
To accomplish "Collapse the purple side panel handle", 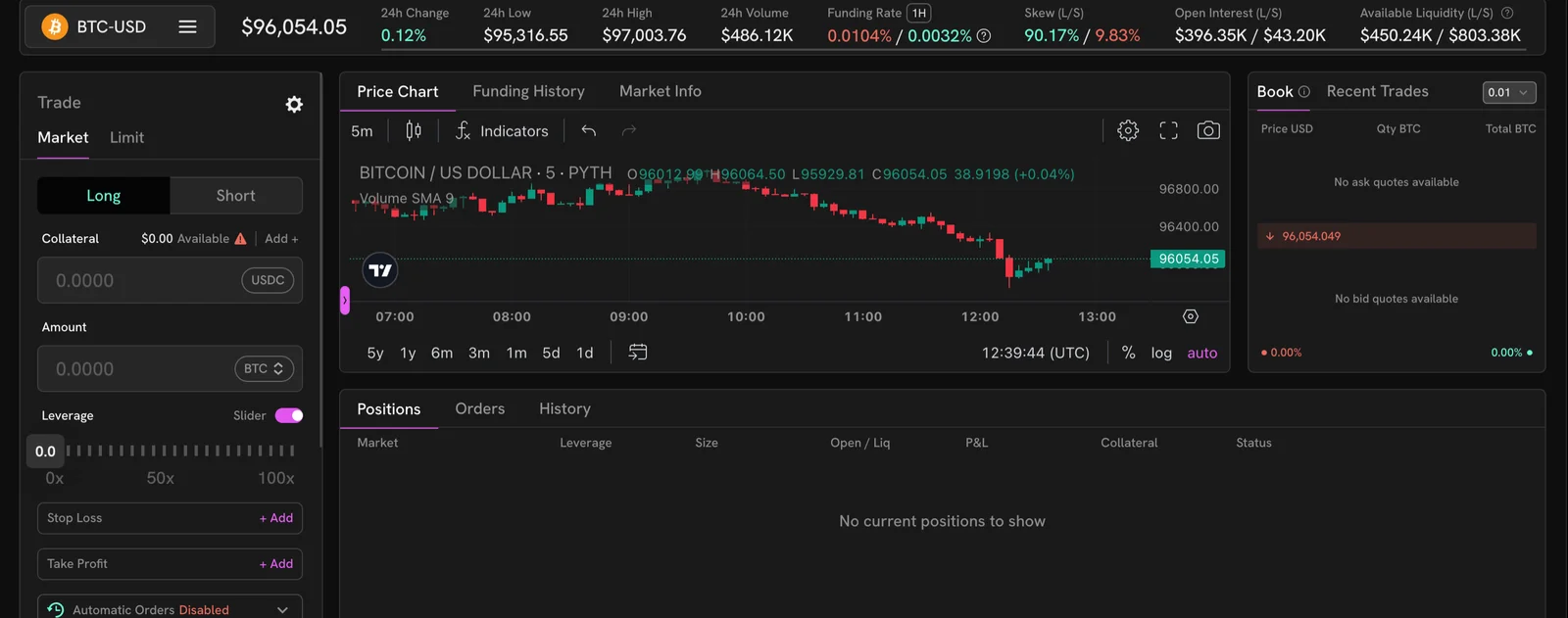I will coord(345,300).
